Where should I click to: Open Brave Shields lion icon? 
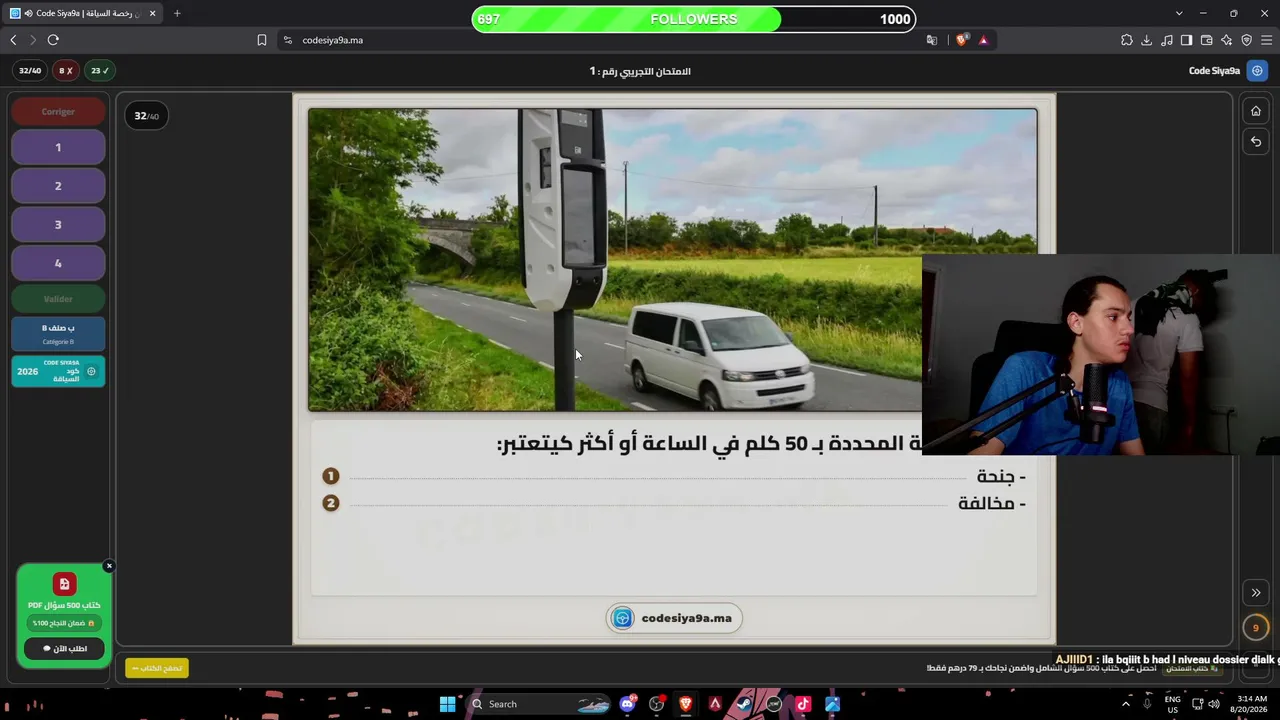point(961,40)
